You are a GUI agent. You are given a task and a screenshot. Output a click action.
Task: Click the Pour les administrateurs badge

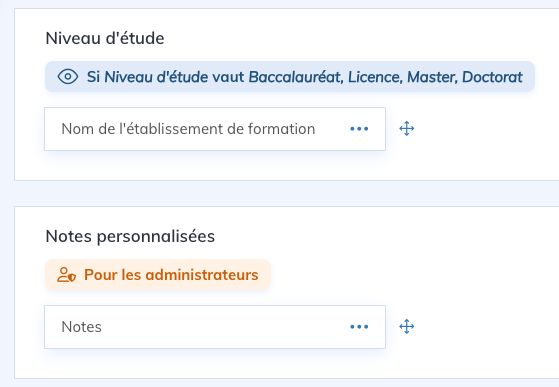click(158, 274)
